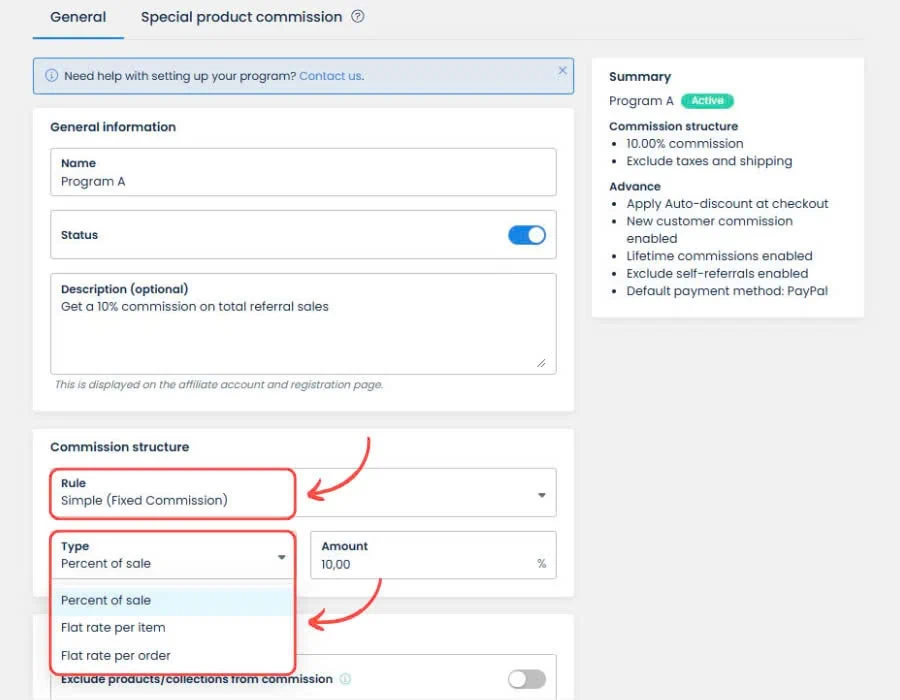900x700 pixels.
Task: Open the Special product commission tab
Action: 241,17
